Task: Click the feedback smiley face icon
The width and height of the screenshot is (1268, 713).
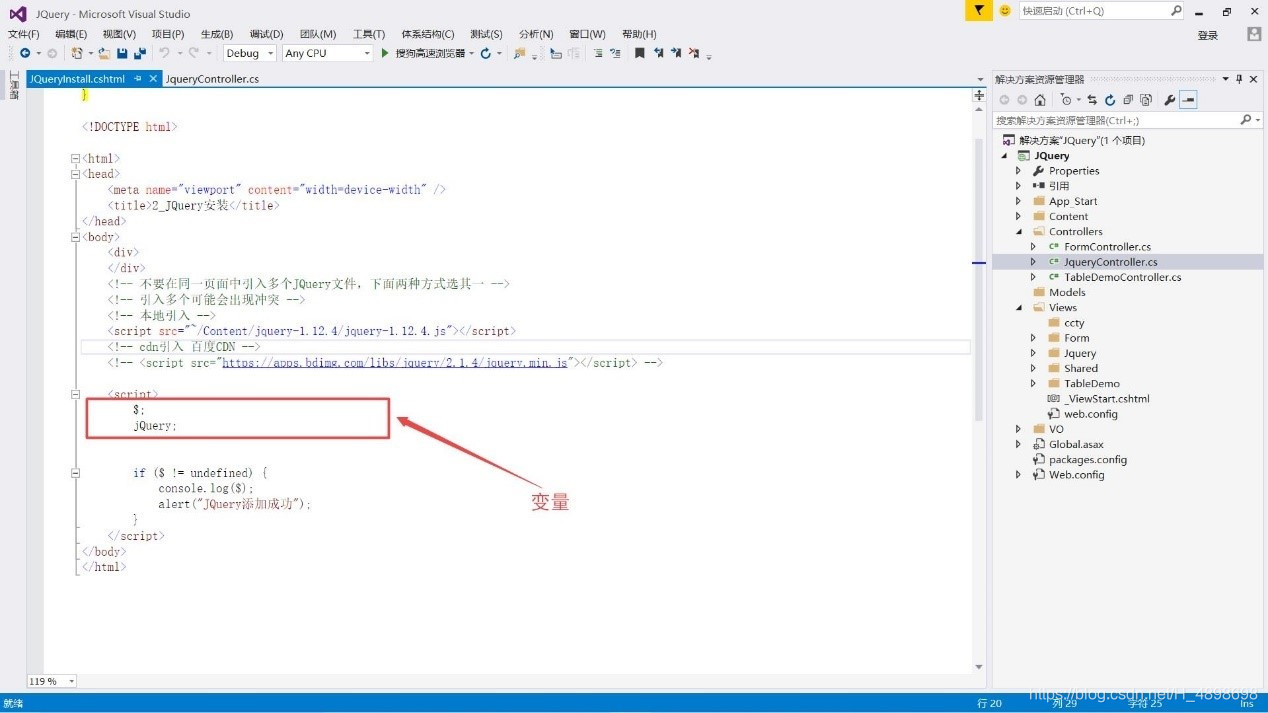Action: 1005,10
